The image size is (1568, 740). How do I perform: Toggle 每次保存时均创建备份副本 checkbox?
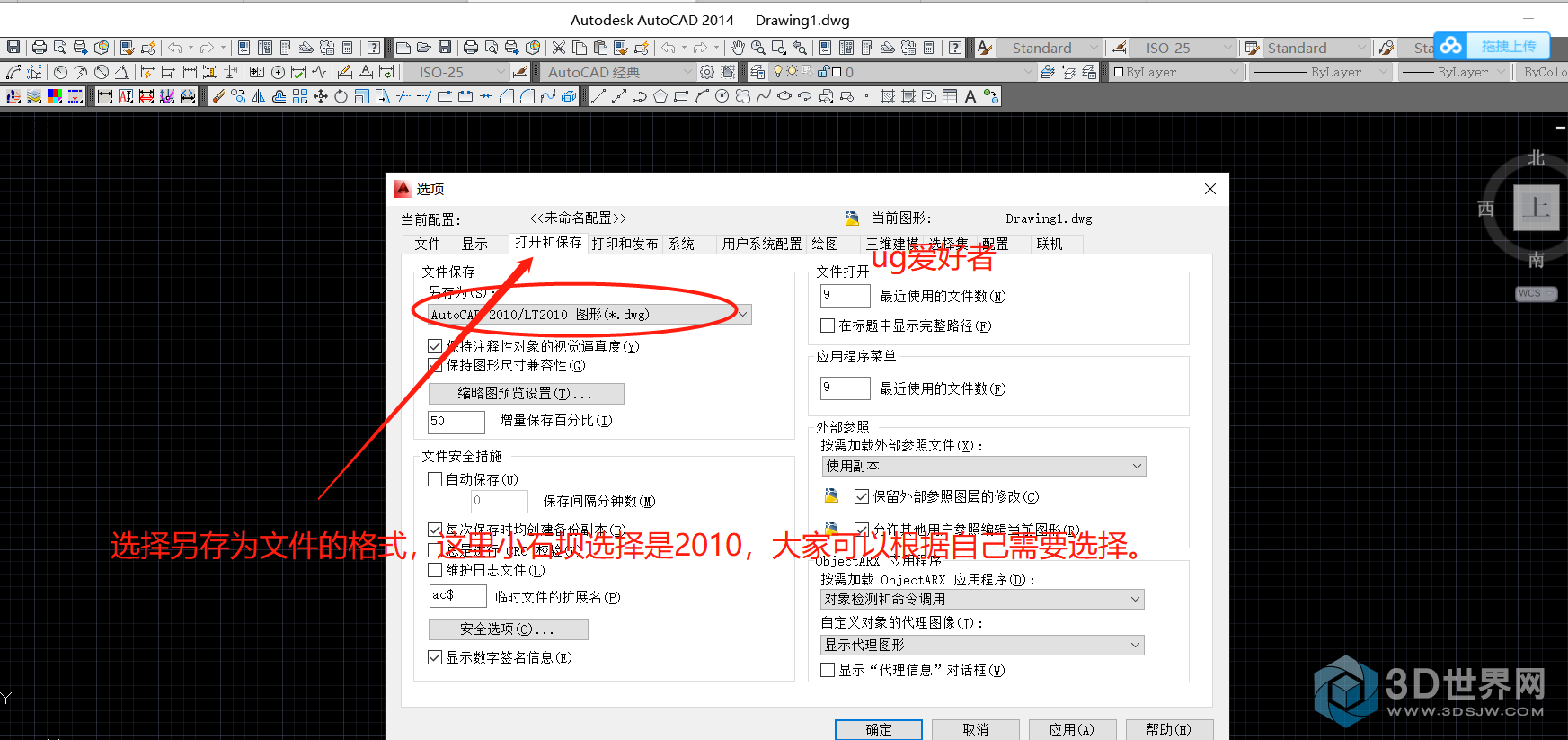point(435,530)
